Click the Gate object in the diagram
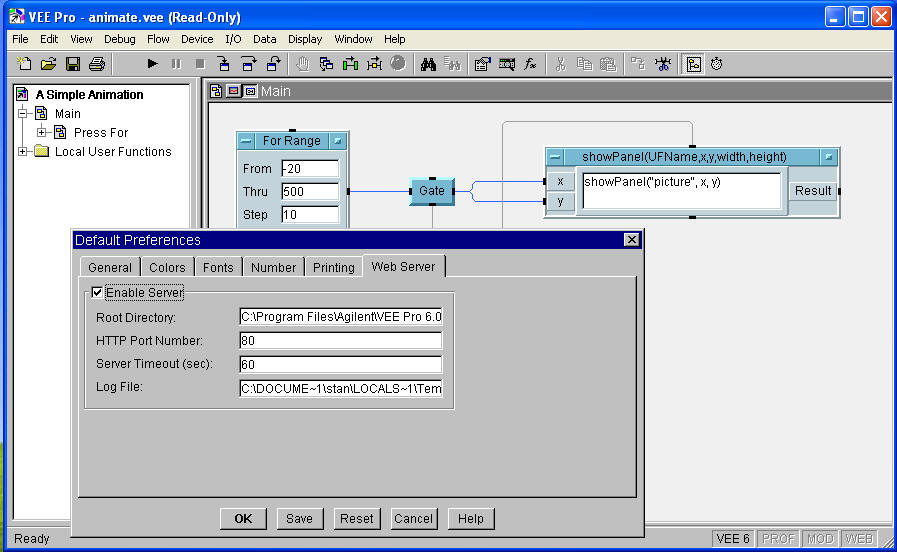897x552 pixels. pyautogui.click(x=431, y=191)
